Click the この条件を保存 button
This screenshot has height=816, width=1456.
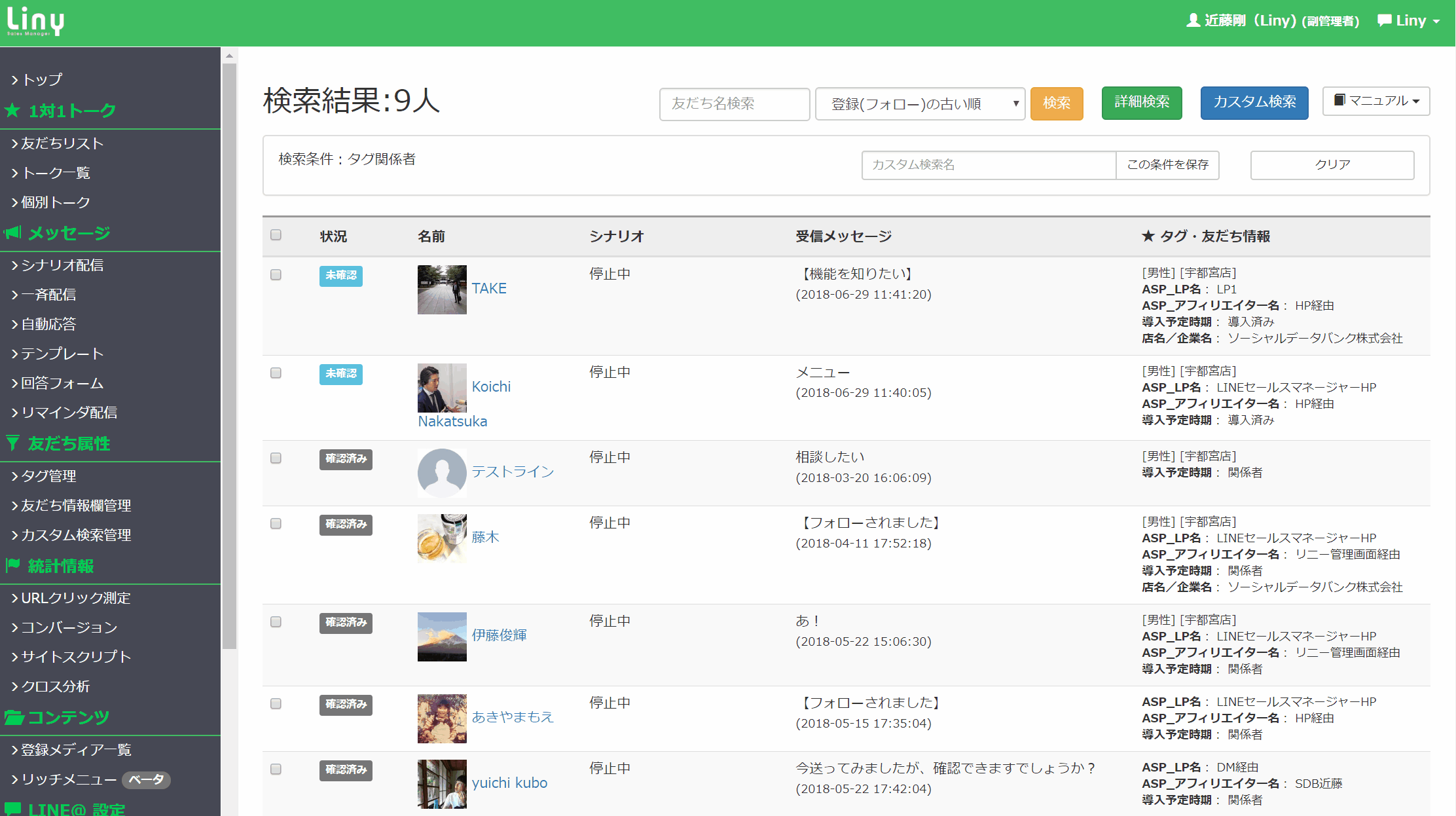(1167, 164)
